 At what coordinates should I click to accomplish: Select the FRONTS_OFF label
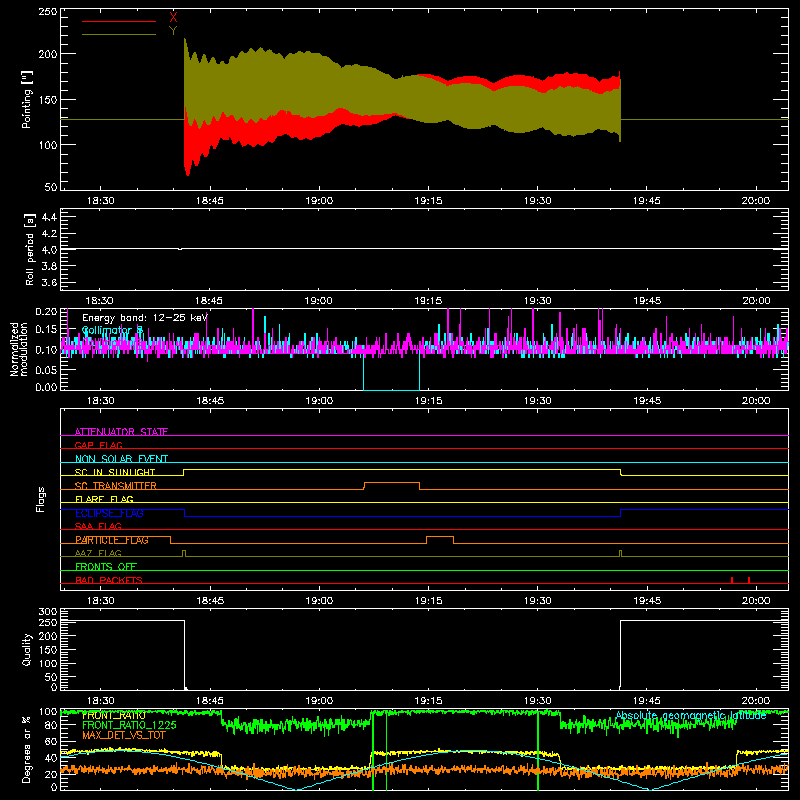(106, 567)
